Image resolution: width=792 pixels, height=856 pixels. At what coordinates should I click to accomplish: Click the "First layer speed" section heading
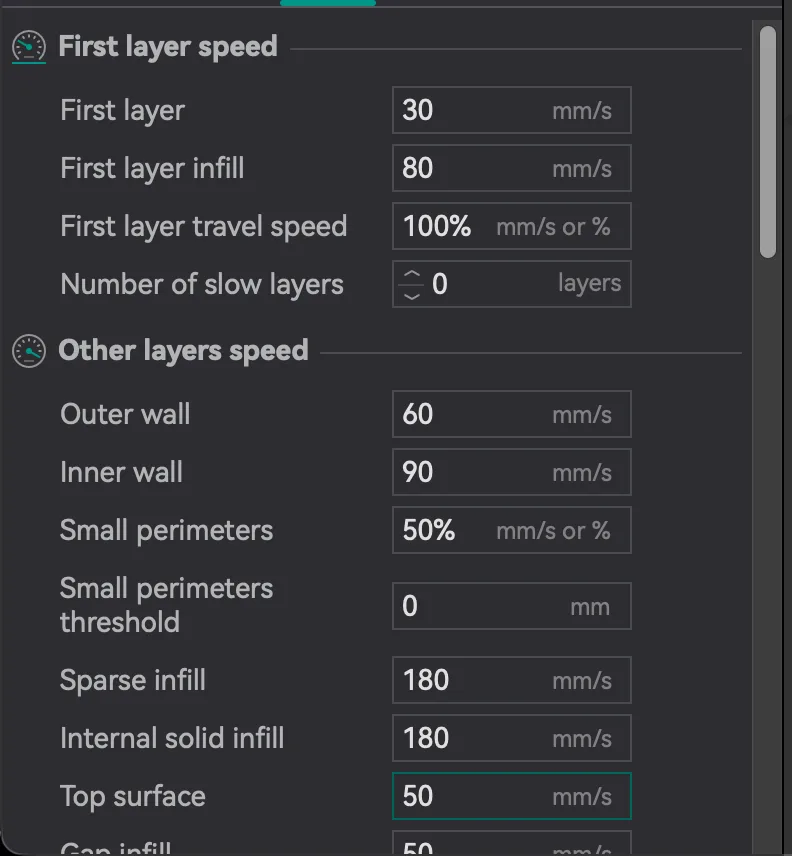click(168, 46)
